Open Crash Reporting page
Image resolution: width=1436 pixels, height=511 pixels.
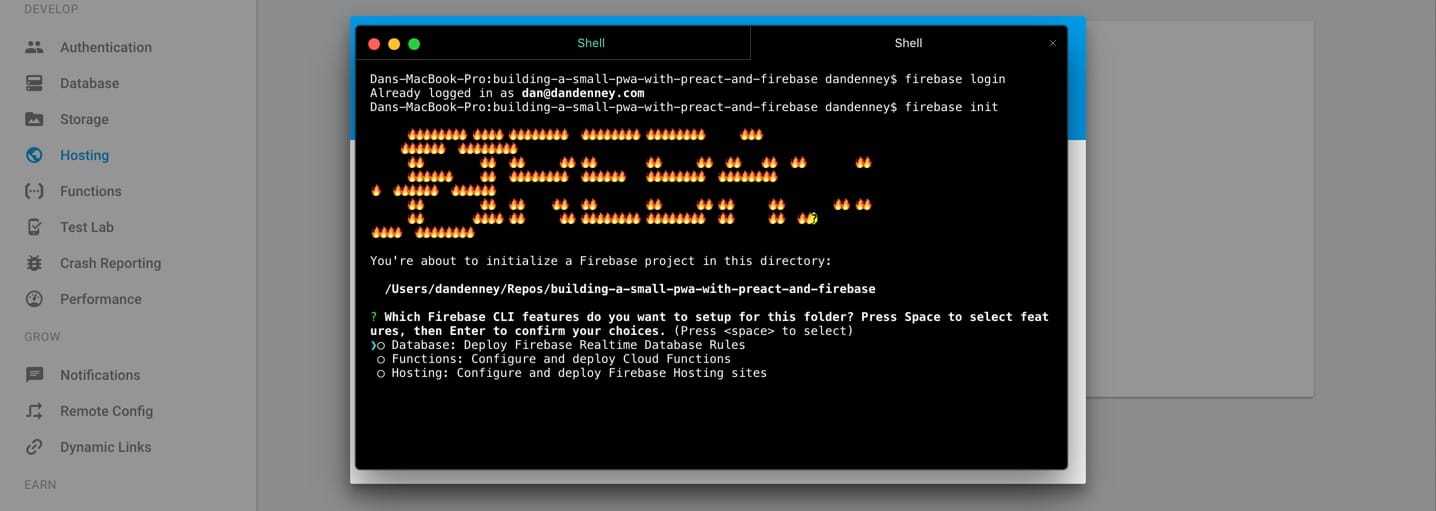tap(110, 263)
